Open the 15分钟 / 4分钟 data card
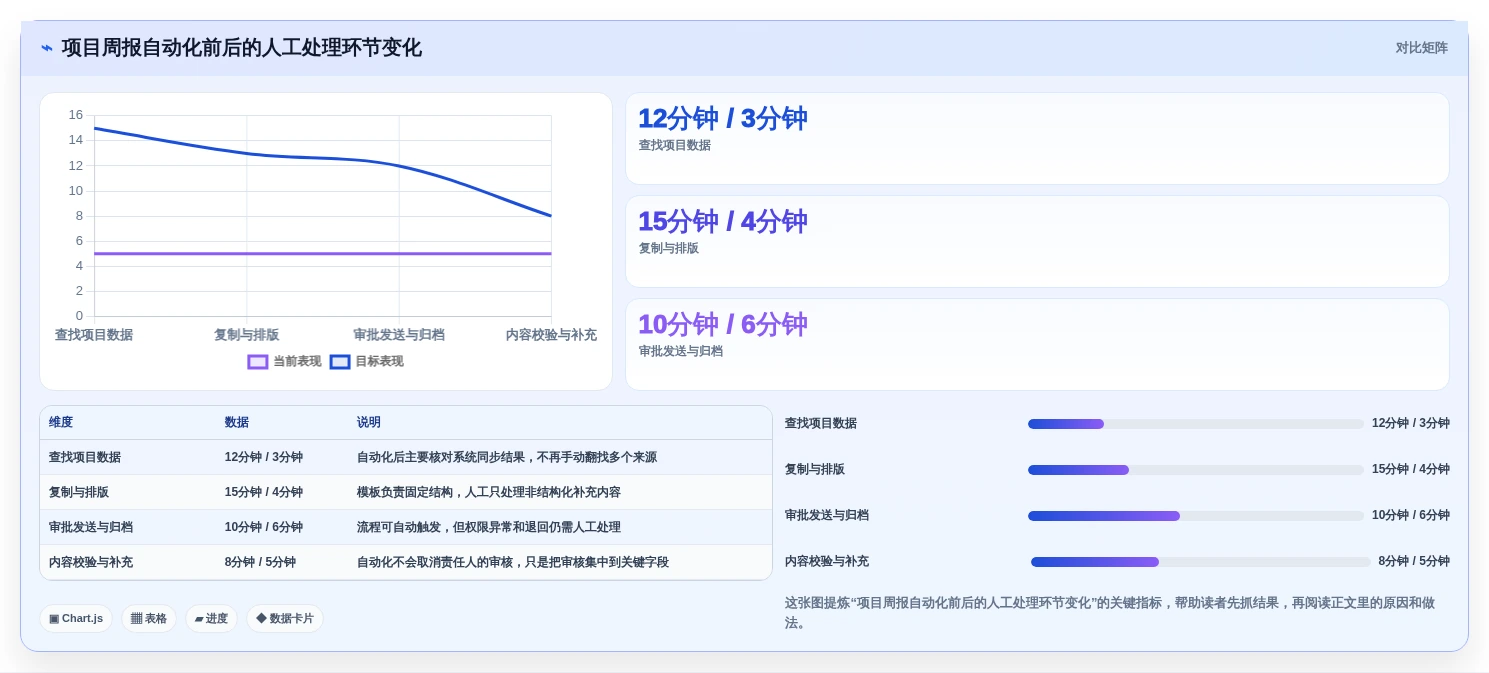Image resolution: width=1489 pixels, height=673 pixels. (x=1037, y=242)
